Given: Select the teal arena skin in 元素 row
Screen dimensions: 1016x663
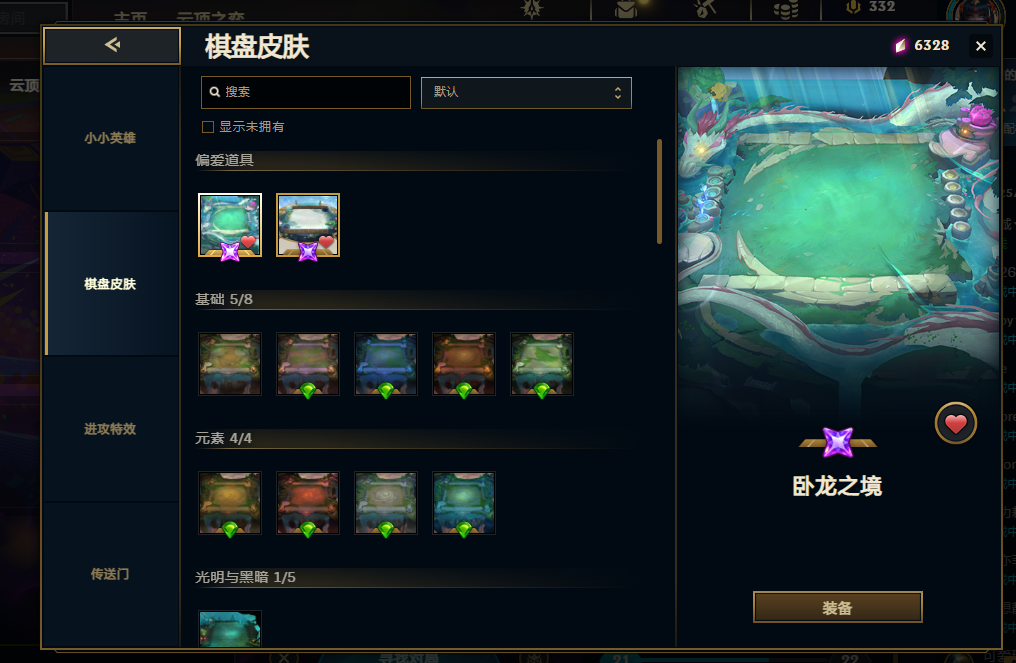Looking at the screenshot, I should click(464, 503).
